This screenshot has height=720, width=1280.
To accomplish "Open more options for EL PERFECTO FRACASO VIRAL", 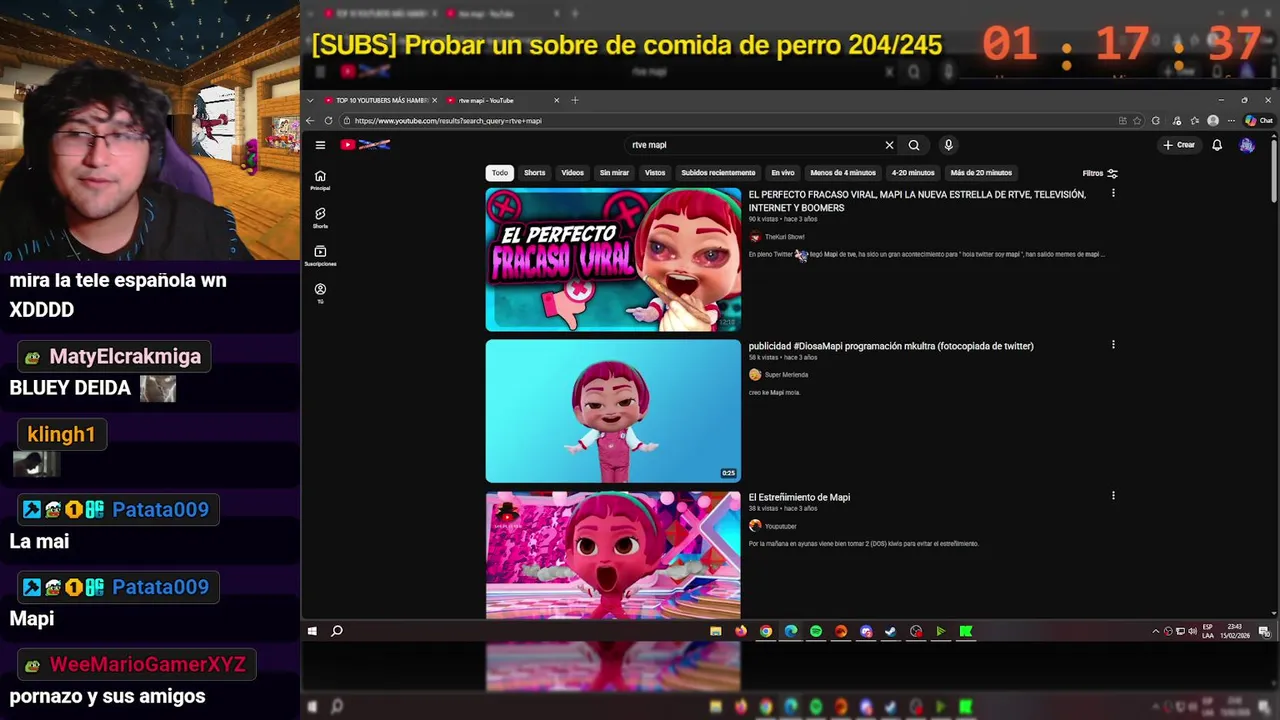I will coord(1113,194).
